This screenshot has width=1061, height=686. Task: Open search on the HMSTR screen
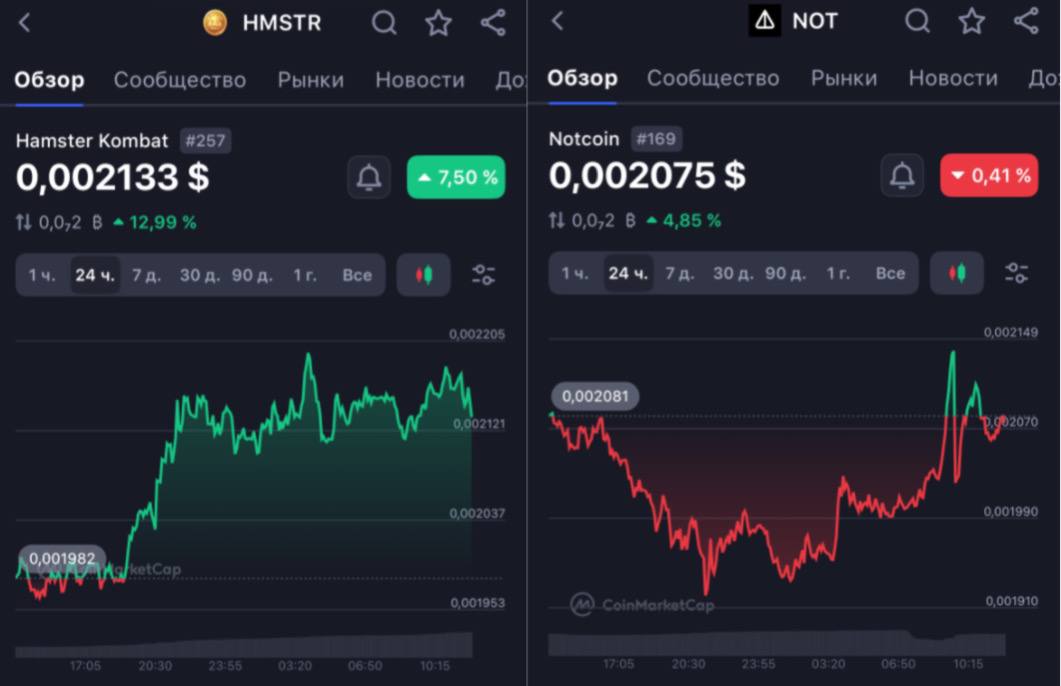(384, 23)
